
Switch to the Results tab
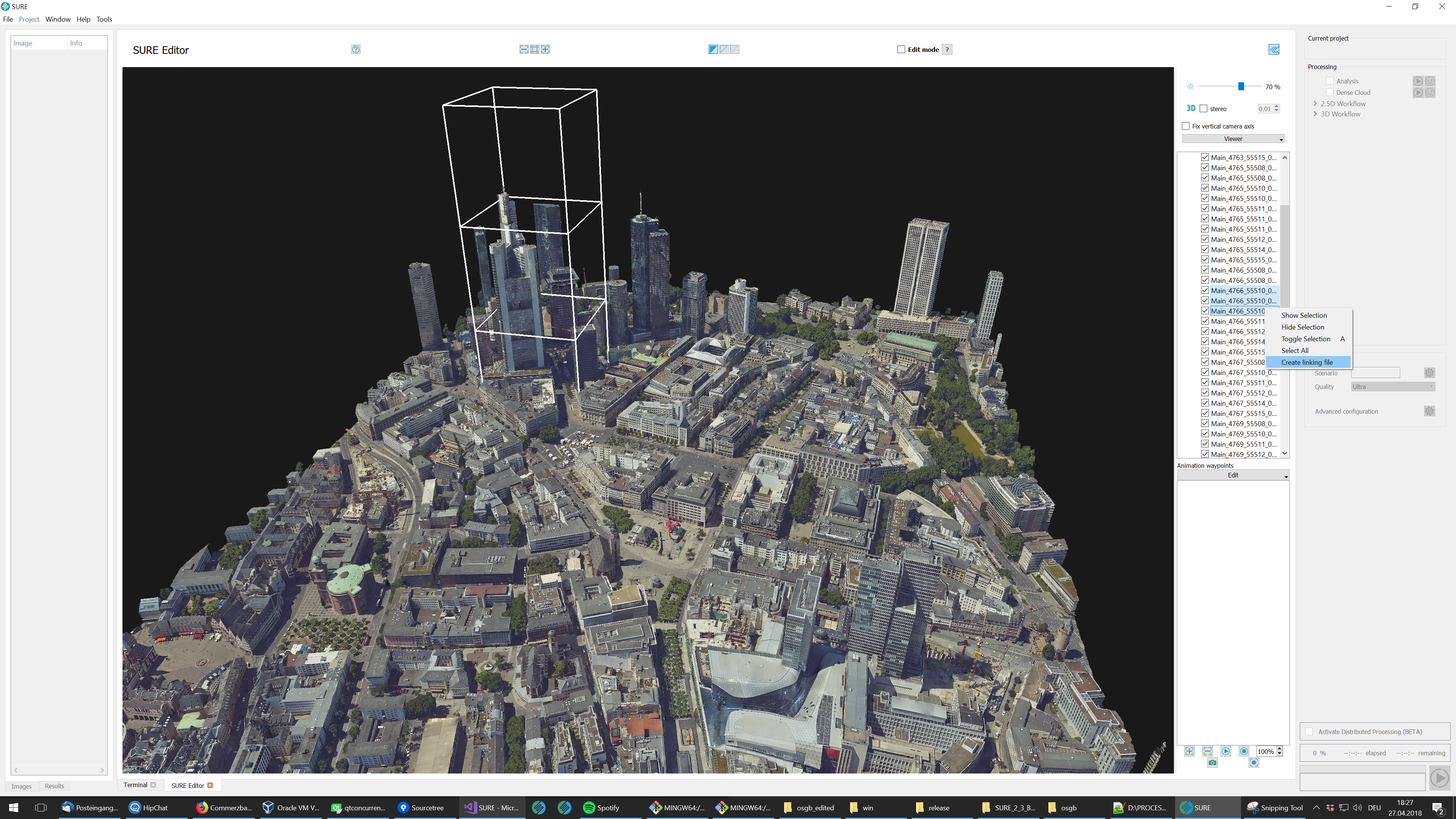click(x=54, y=786)
